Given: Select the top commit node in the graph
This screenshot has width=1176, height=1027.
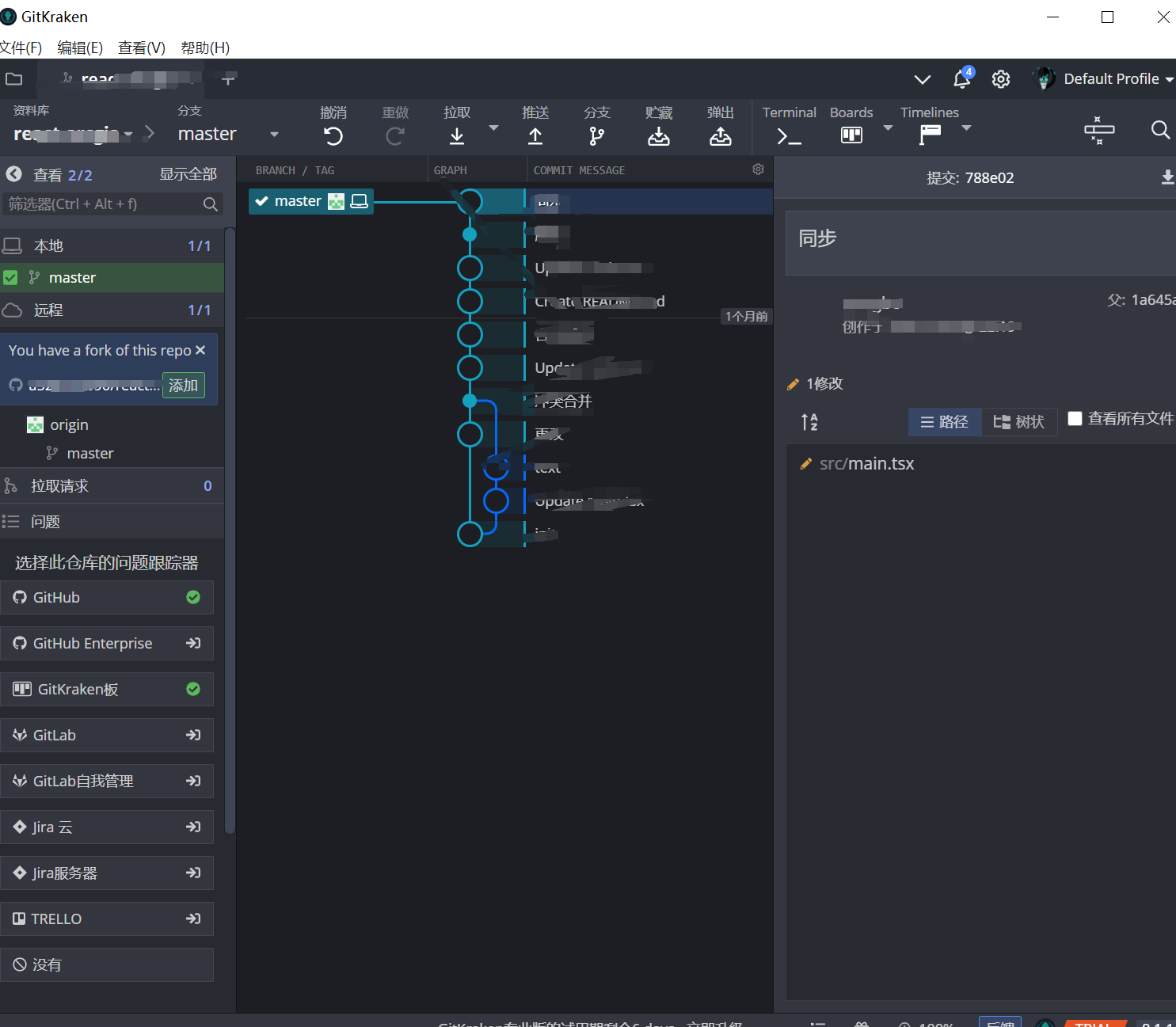Looking at the screenshot, I should click(x=470, y=202).
